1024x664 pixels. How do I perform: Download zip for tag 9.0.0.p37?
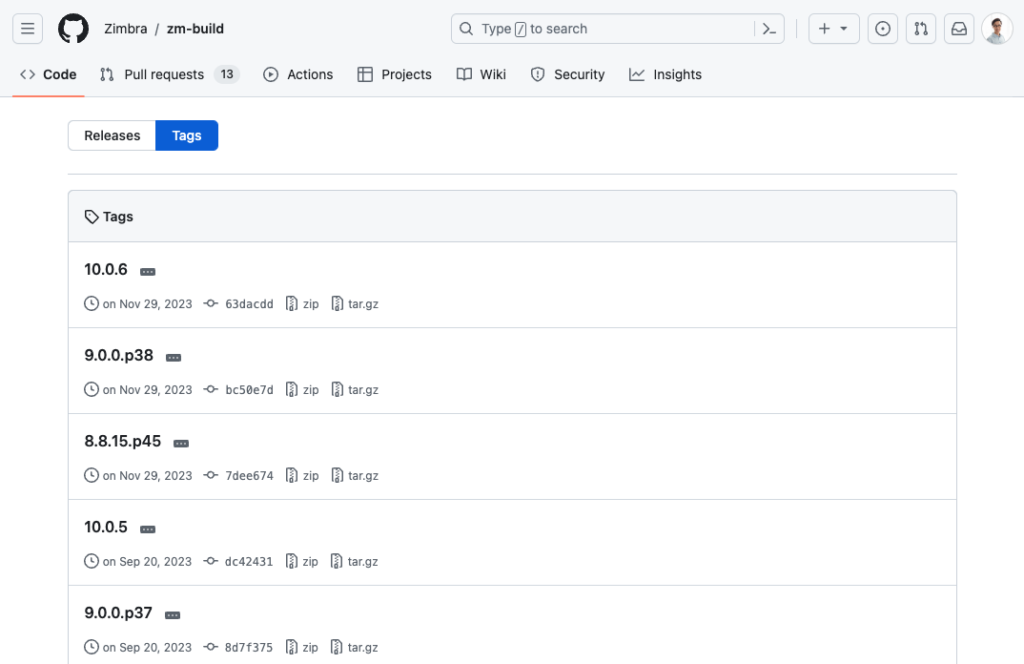302,647
